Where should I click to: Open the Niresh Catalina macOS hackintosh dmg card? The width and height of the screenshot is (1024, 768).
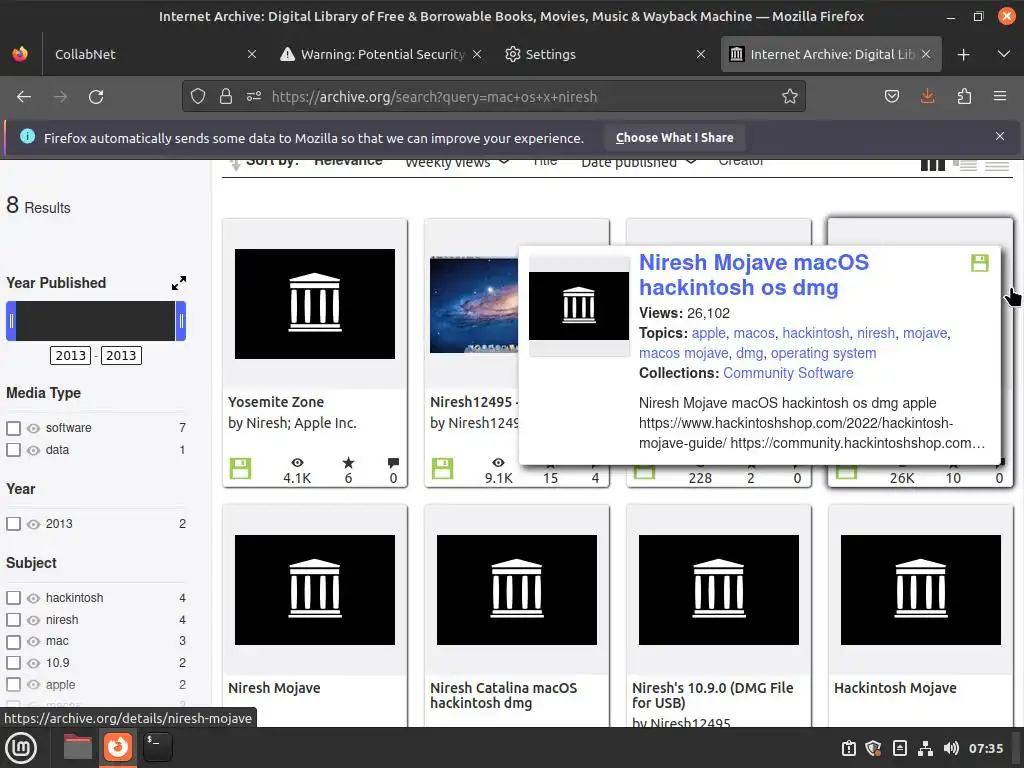point(517,615)
